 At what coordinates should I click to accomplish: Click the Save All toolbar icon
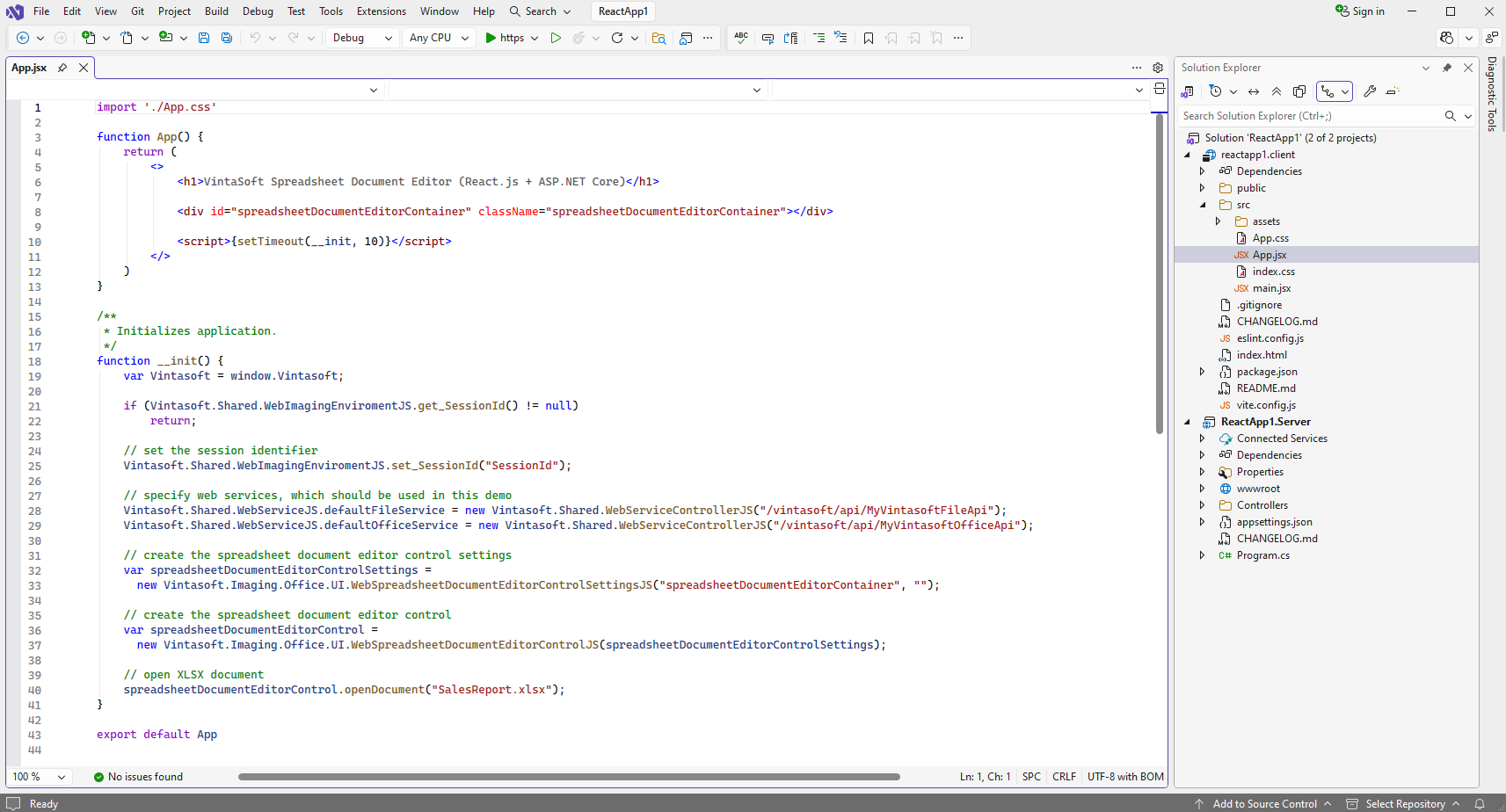point(227,38)
